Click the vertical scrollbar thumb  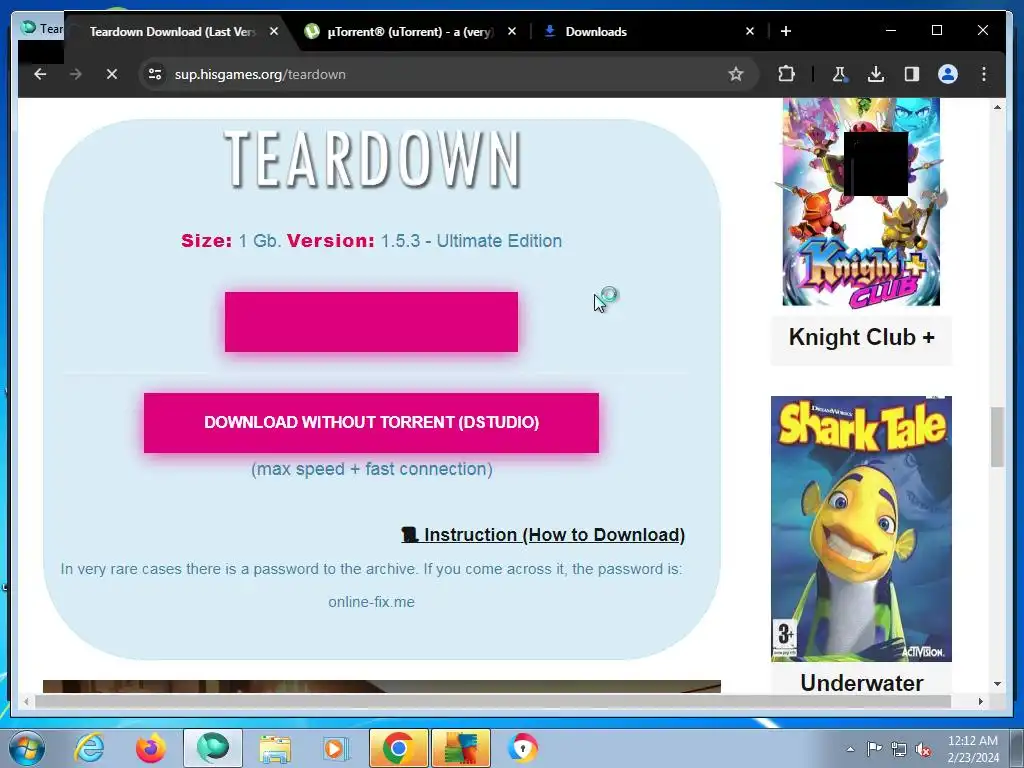[997, 436]
